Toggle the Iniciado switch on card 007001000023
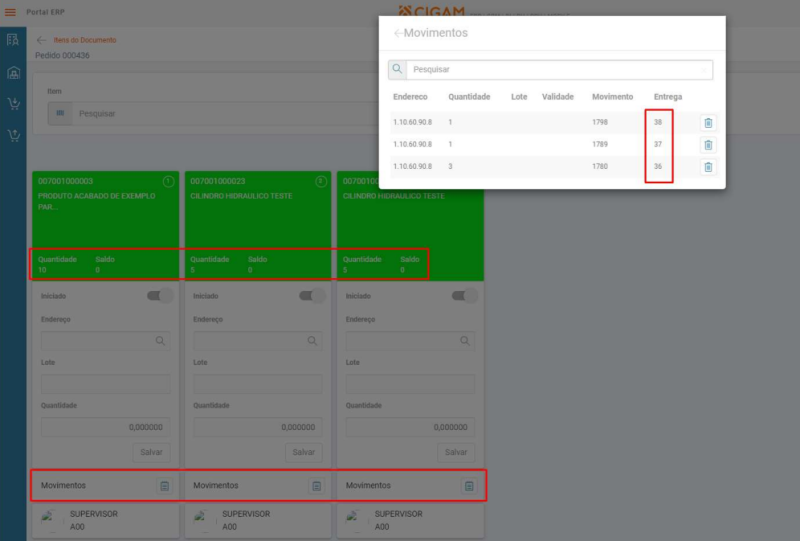The image size is (800, 541). 312,296
